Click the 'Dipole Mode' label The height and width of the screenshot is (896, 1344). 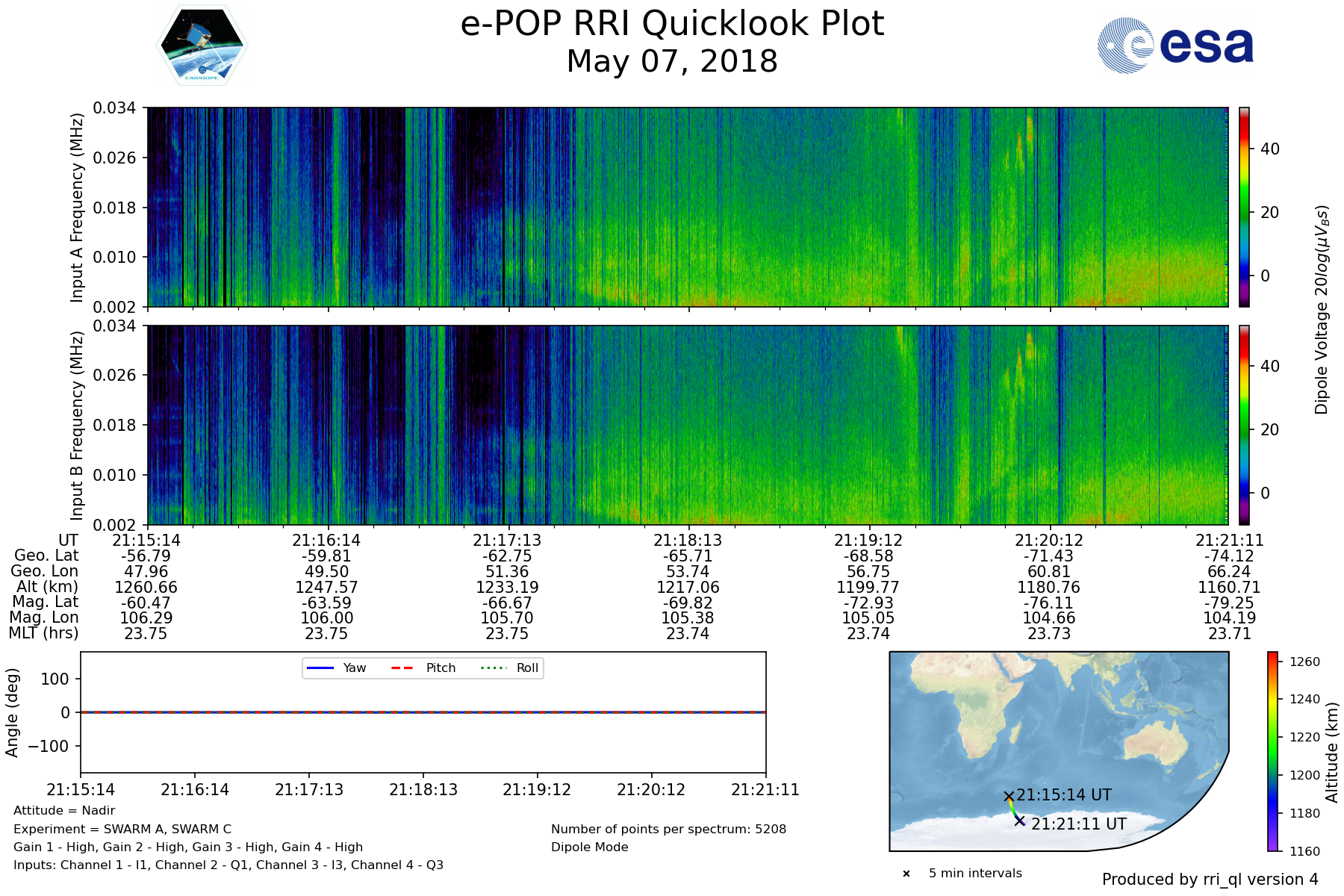pos(590,847)
